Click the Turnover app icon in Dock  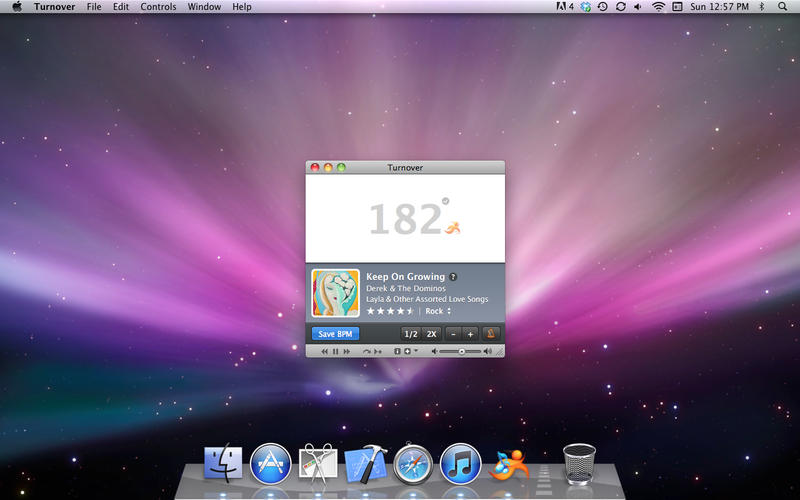(509, 464)
